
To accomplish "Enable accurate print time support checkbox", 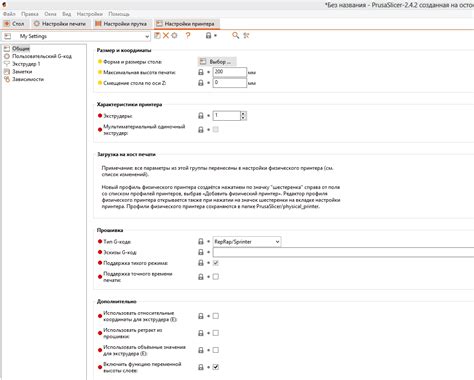I will click(x=216, y=277).
